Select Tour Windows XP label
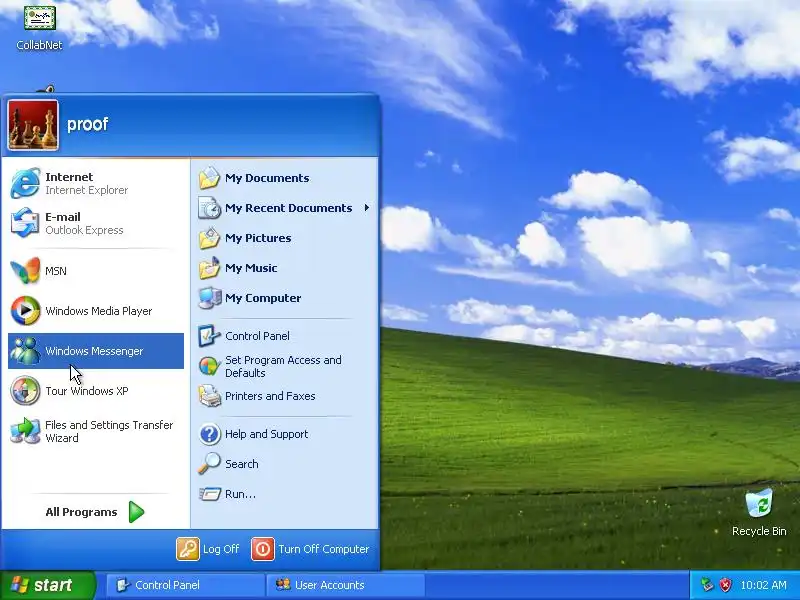The height and width of the screenshot is (600, 800). tap(87, 391)
